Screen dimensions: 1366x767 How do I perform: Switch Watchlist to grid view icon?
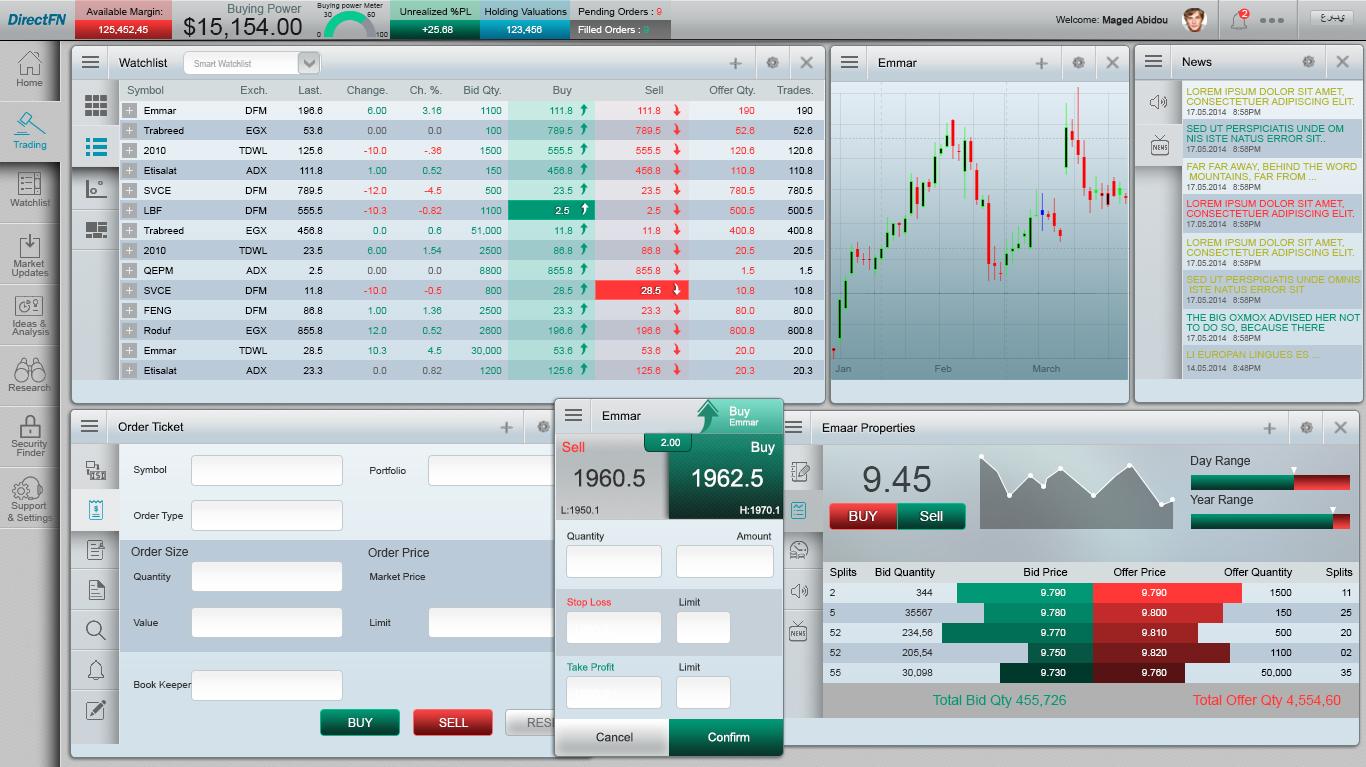[96, 105]
